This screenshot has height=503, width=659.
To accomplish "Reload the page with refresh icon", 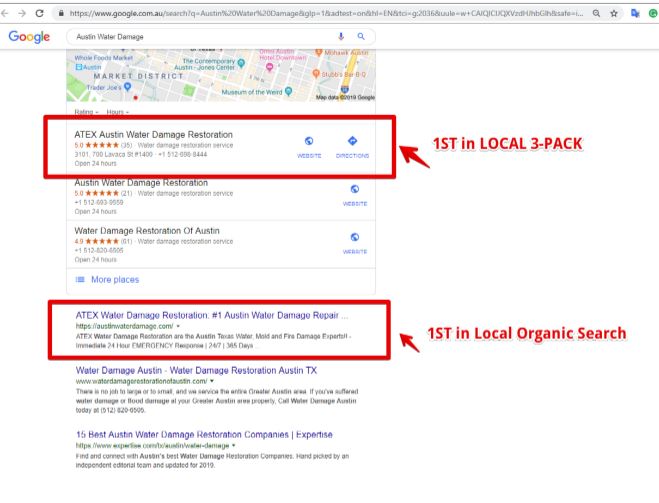I will 40,13.
